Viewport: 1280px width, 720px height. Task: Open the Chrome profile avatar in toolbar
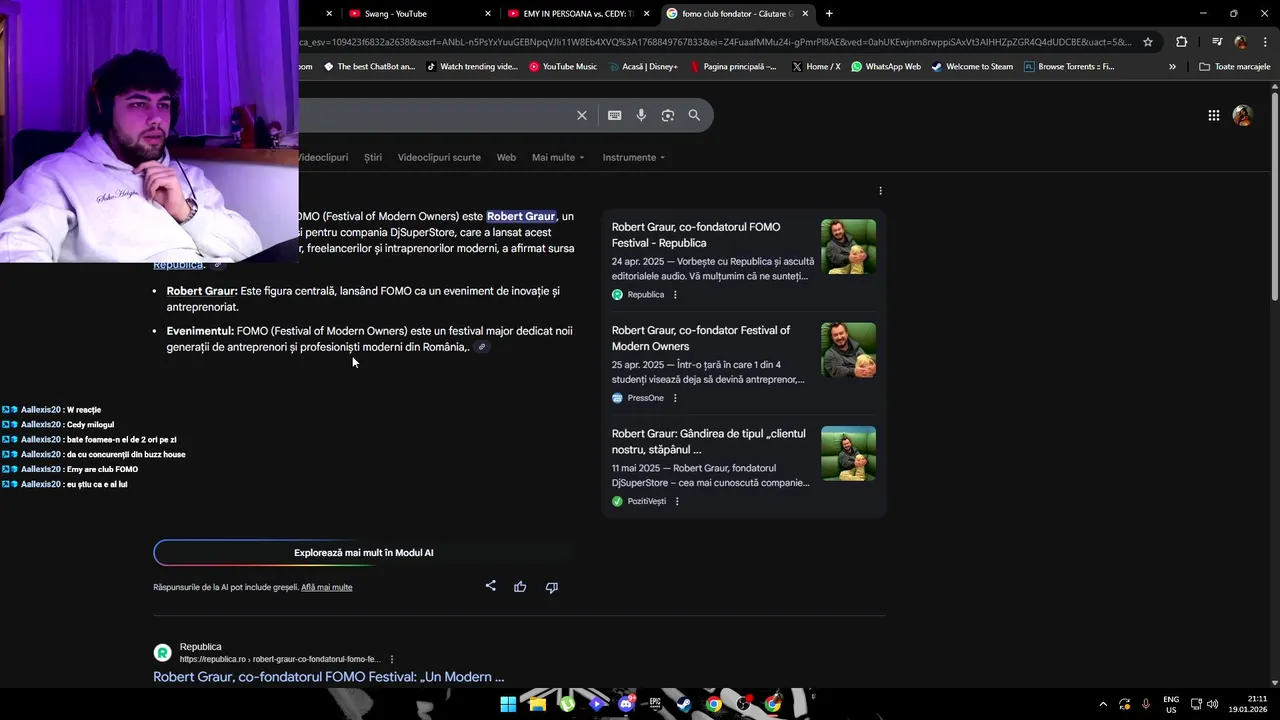tap(1240, 42)
